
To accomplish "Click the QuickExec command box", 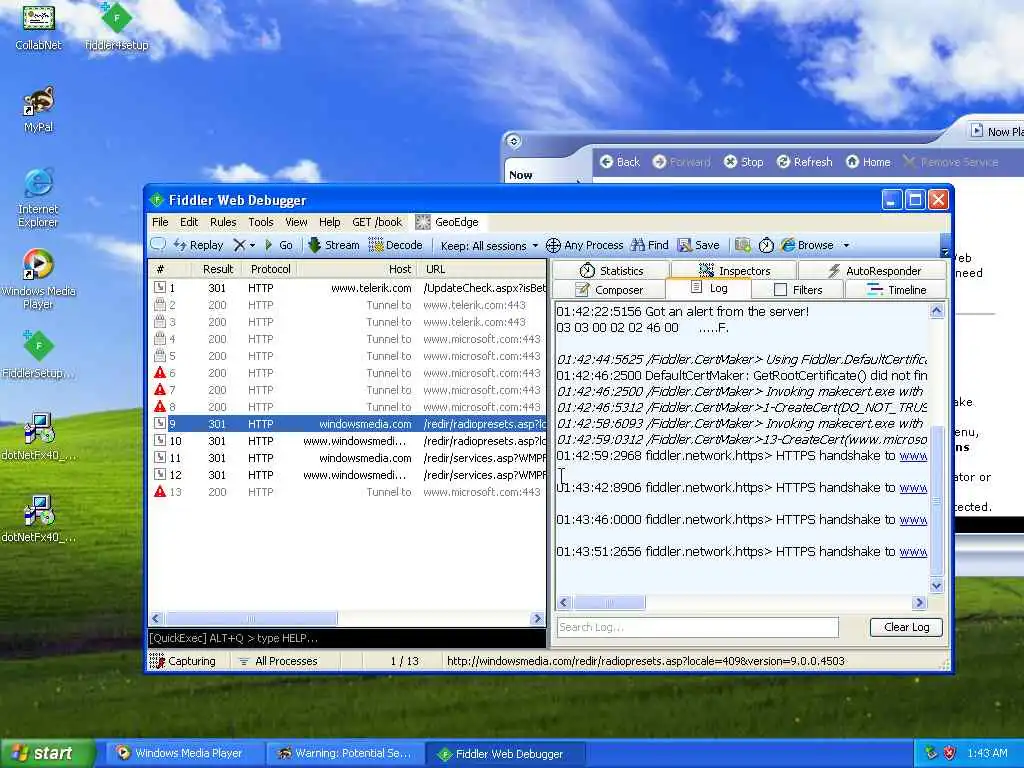I will coord(347,638).
